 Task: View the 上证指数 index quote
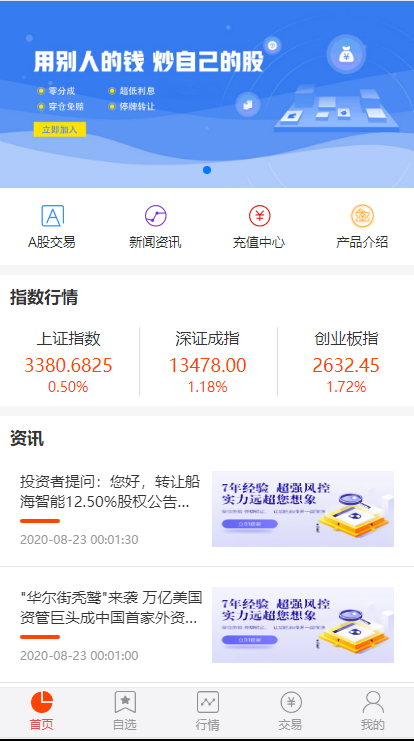coord(69,361)
